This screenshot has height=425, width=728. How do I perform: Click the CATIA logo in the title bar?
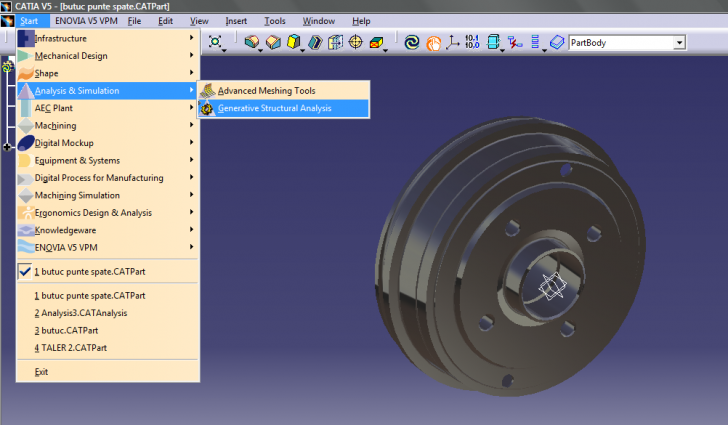tap(6, 6)
